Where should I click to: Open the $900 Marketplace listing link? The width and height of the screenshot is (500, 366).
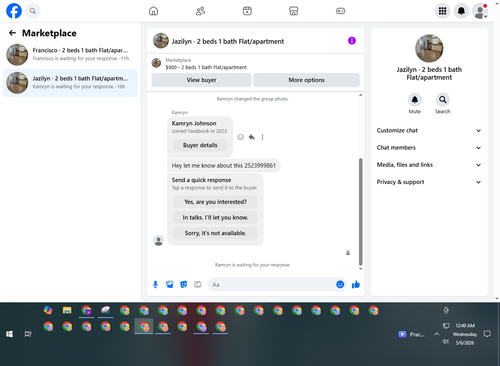tap(206, 67)
